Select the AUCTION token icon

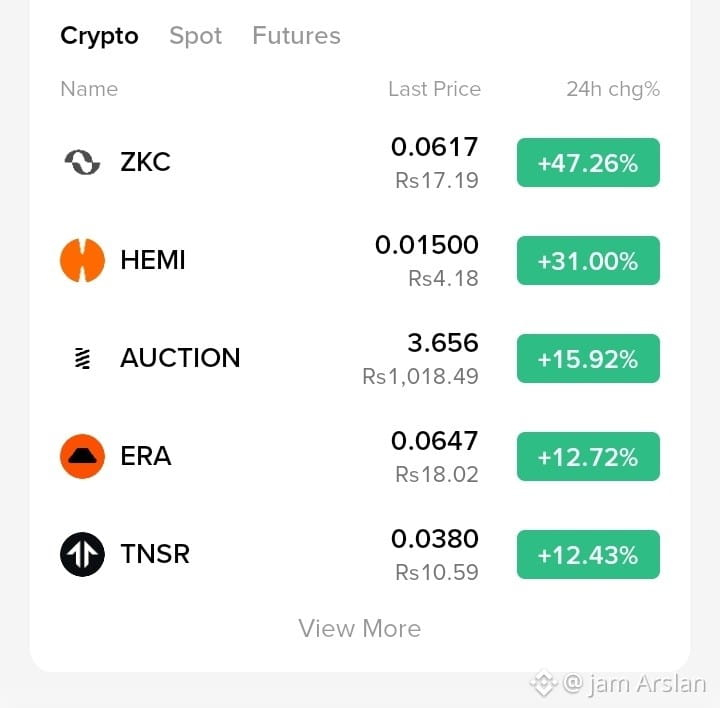82,358
